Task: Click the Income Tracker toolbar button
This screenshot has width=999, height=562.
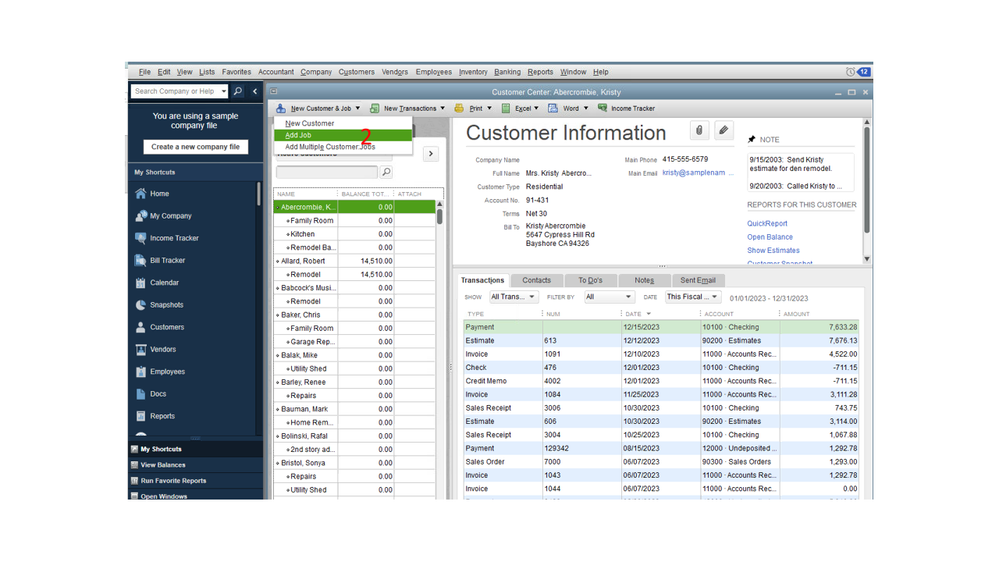Action: click(x=626, y=108)
